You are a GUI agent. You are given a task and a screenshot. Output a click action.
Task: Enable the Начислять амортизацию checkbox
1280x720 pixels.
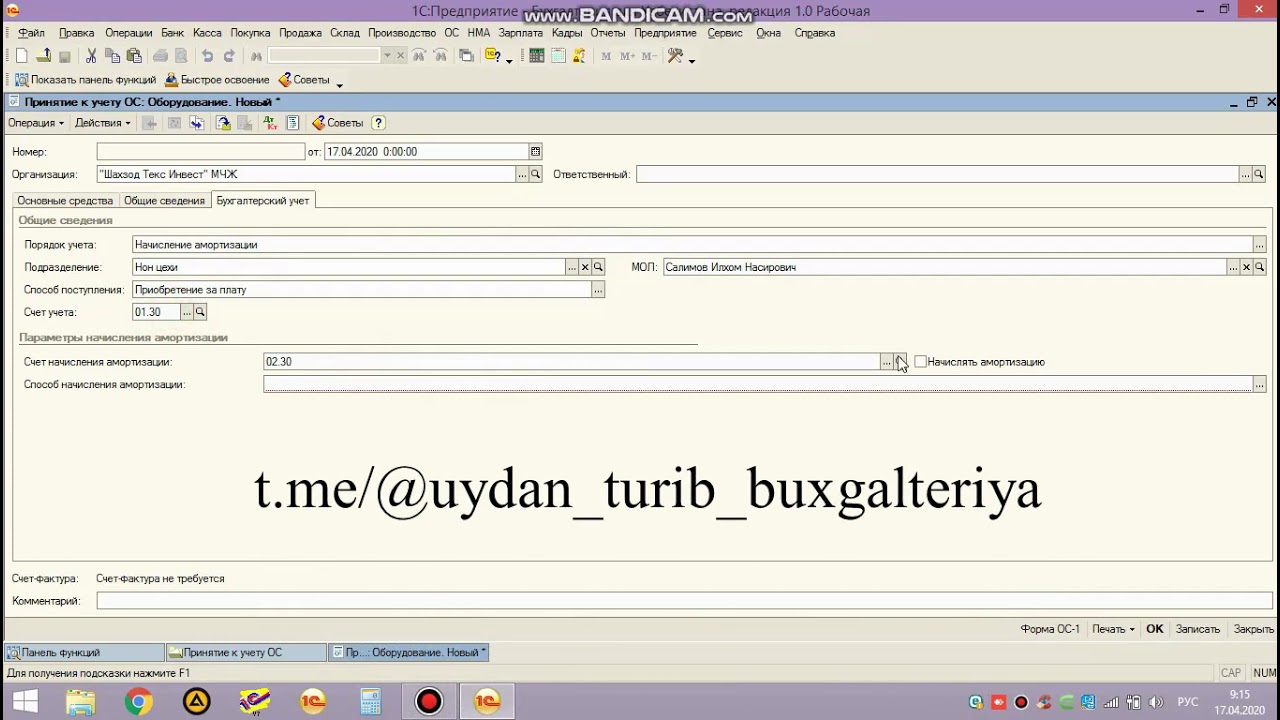pyautogui.click(x=921, y=362)
